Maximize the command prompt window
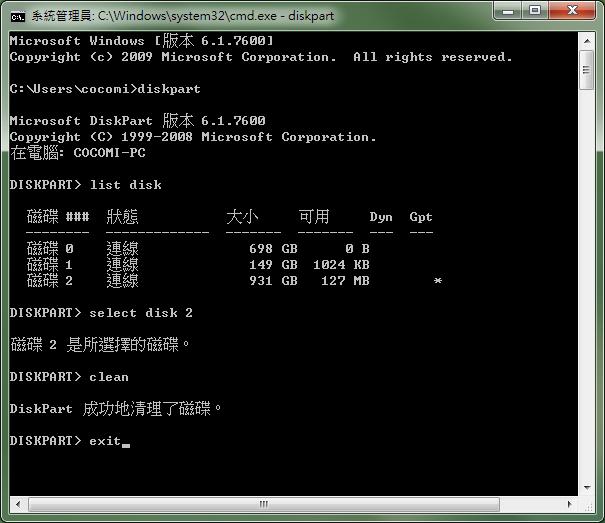The image size is (605, 523). coord(536,13)
